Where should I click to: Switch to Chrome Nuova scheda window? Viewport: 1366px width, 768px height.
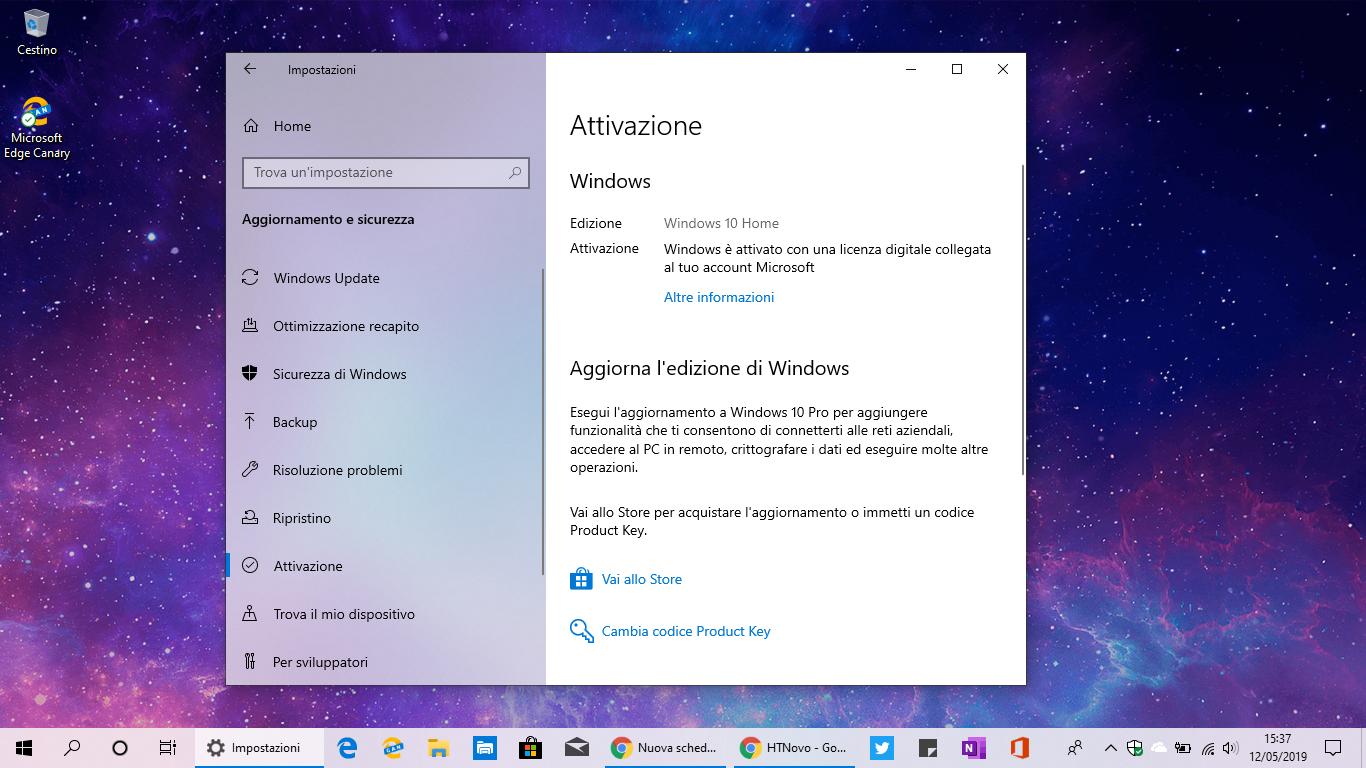665,747
